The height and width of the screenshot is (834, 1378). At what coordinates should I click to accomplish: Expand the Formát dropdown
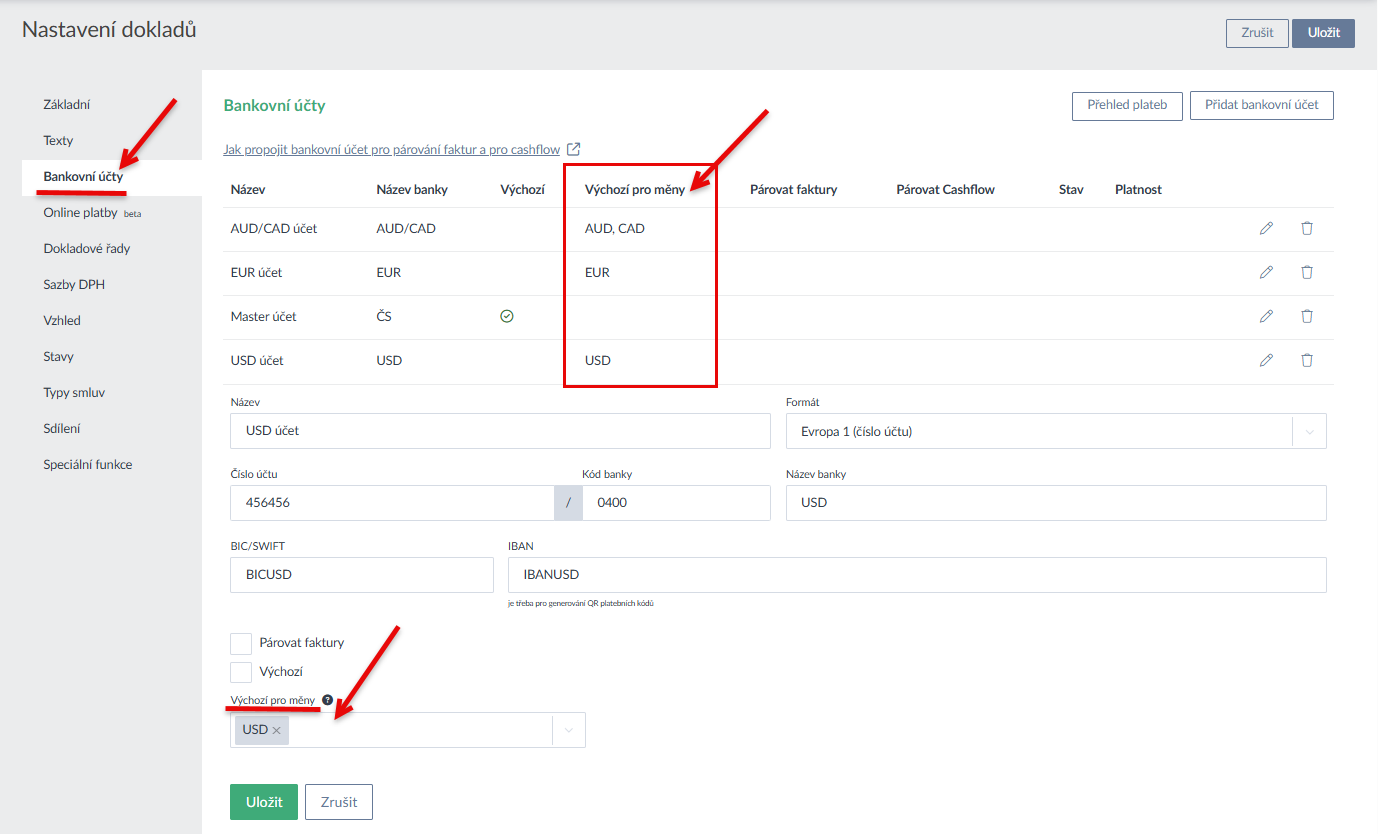(1309, 432)
